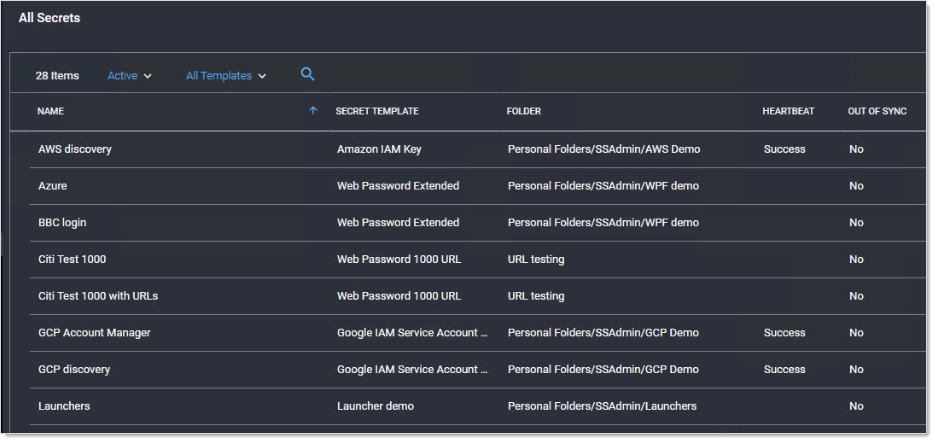Click the Out of Sync column header
The width and height of the screenshot is (935, 442).
pyautogui.click(x=876, y=112)
